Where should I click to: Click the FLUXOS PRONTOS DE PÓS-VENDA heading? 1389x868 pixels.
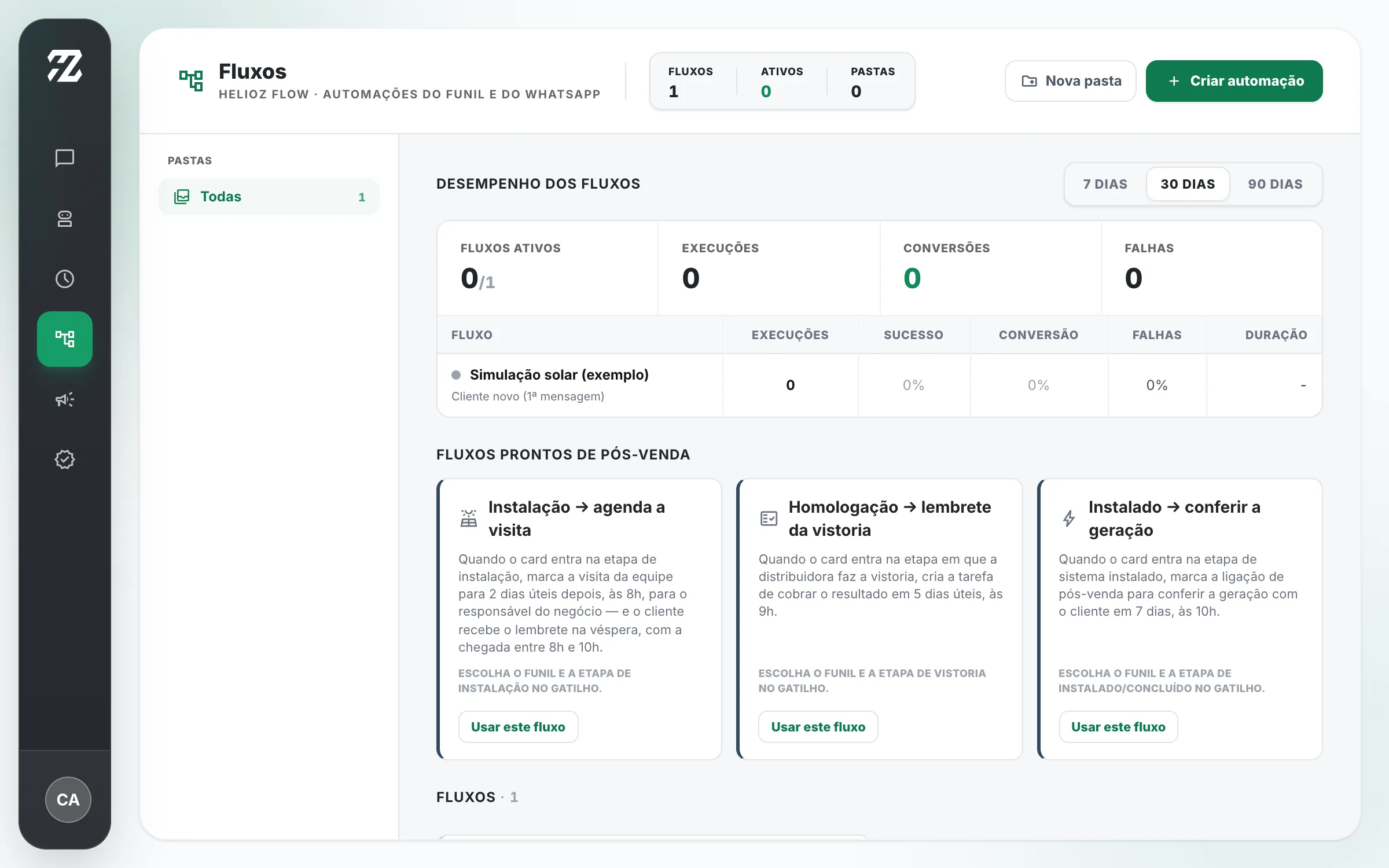(x=563, y=455)
